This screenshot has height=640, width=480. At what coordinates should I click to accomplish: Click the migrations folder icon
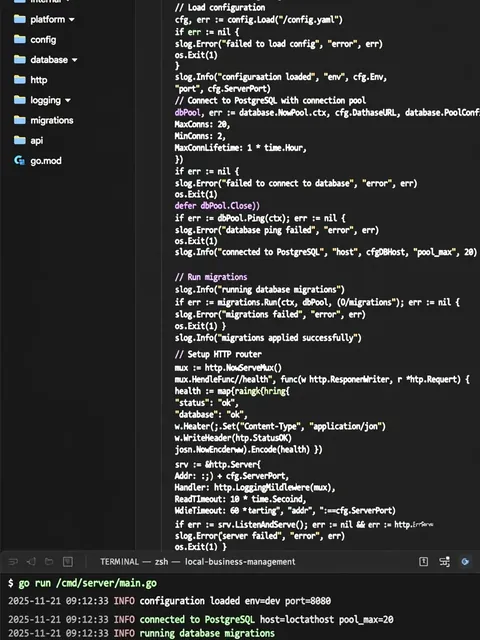pyautogui.click(x=20, y=120)
